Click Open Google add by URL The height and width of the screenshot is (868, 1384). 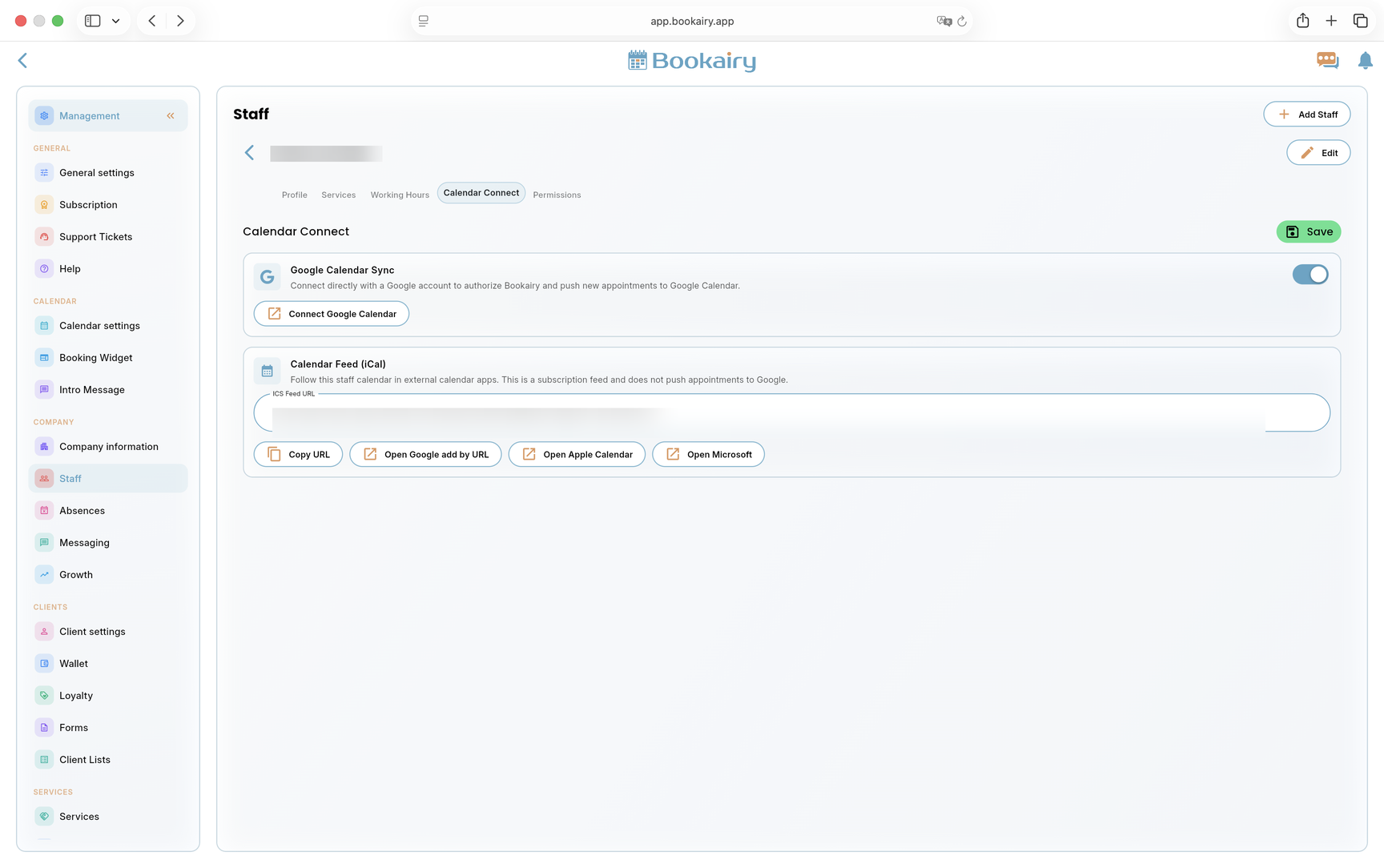pos(425,455)
